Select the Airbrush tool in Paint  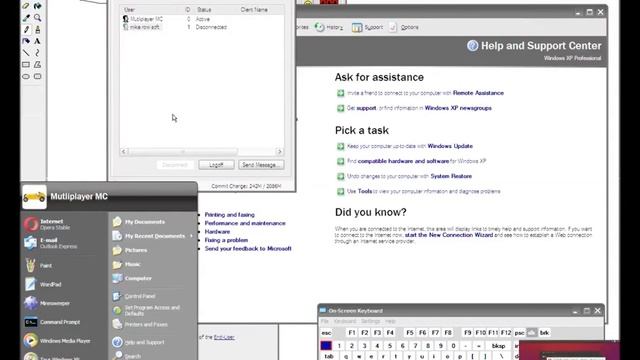(26, 41)
